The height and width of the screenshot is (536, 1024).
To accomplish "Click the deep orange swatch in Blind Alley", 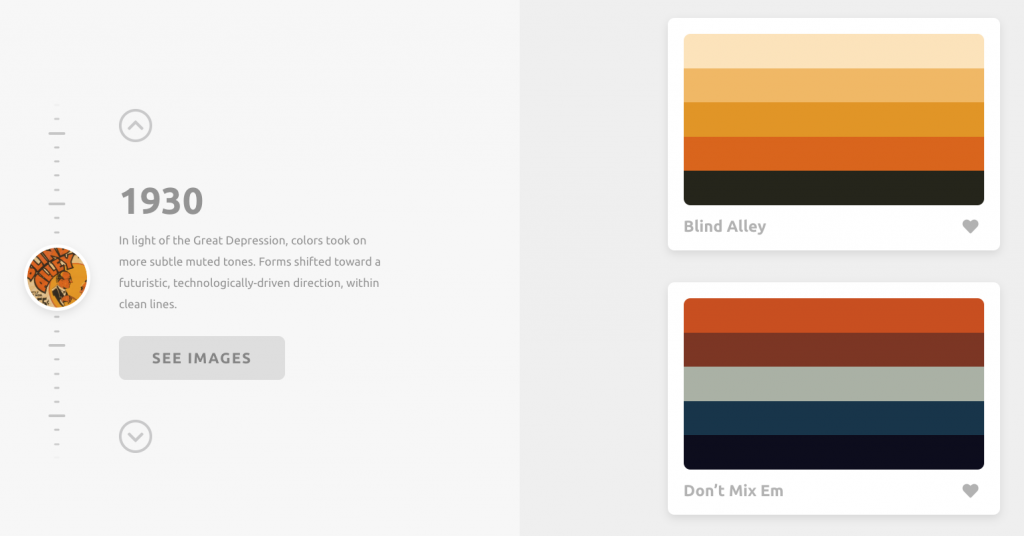I will (833, 154).
